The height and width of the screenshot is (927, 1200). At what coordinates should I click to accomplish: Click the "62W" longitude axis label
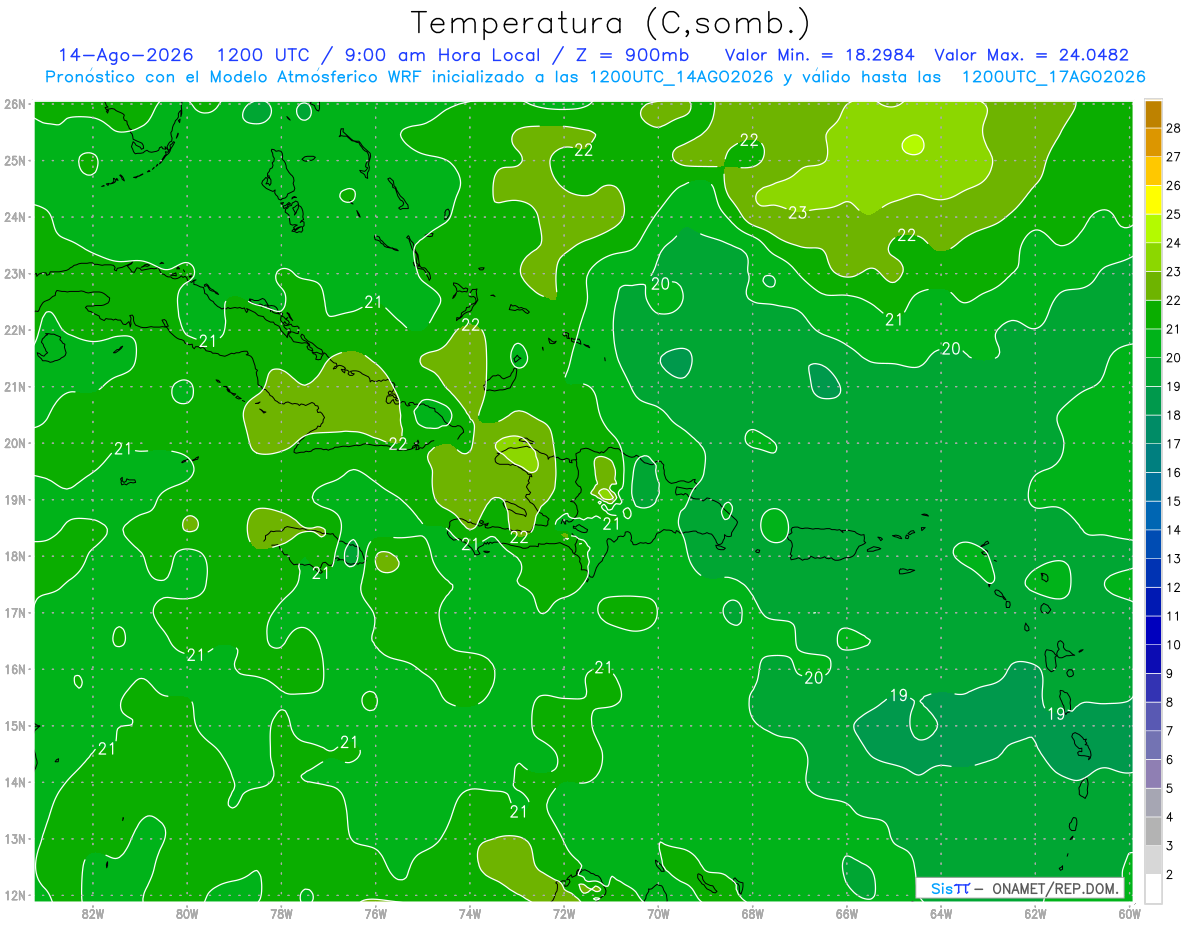(x=1035, y=913)
